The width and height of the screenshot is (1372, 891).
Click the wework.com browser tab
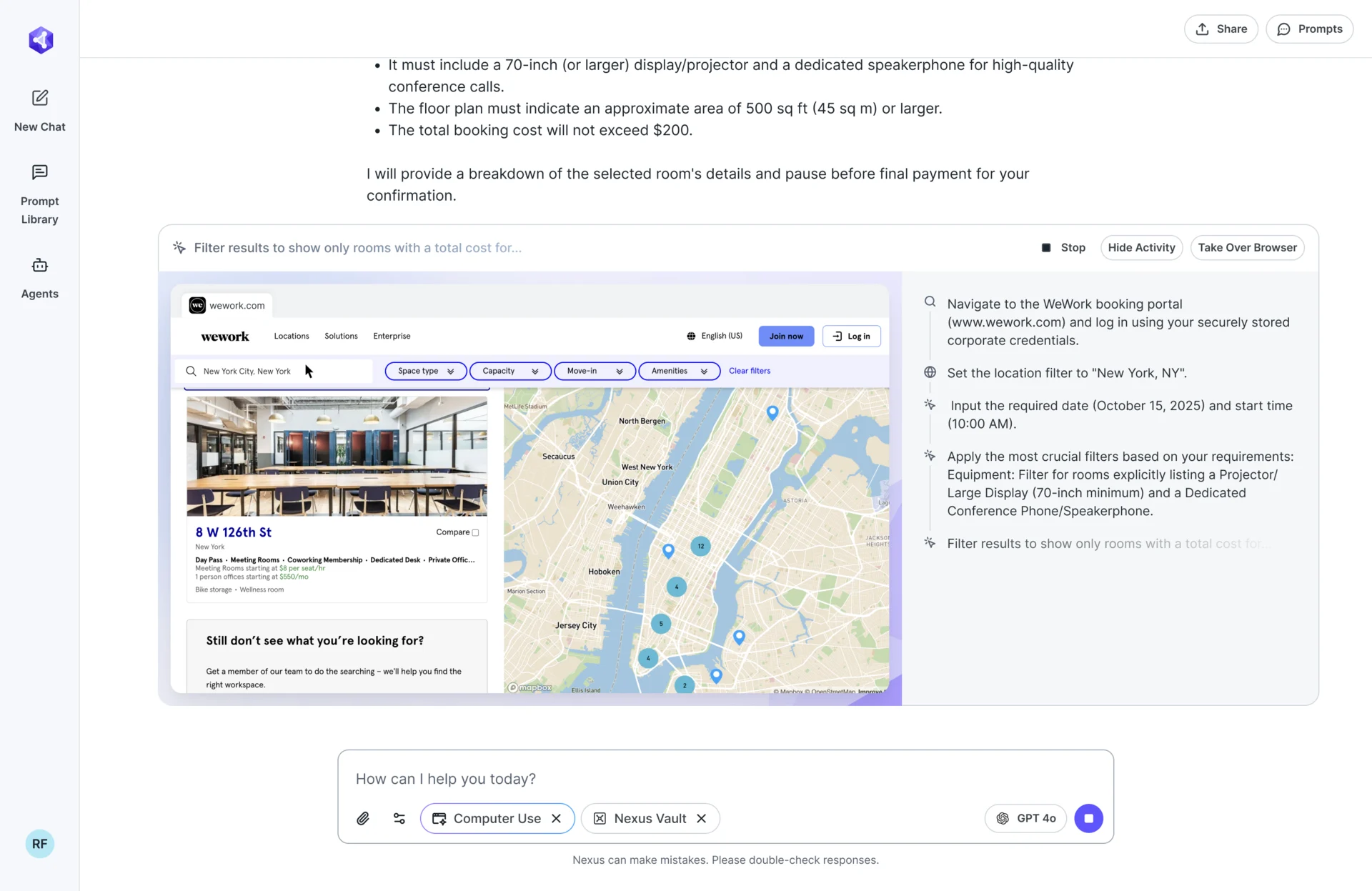pyautogui.click(x=227, y=305)
